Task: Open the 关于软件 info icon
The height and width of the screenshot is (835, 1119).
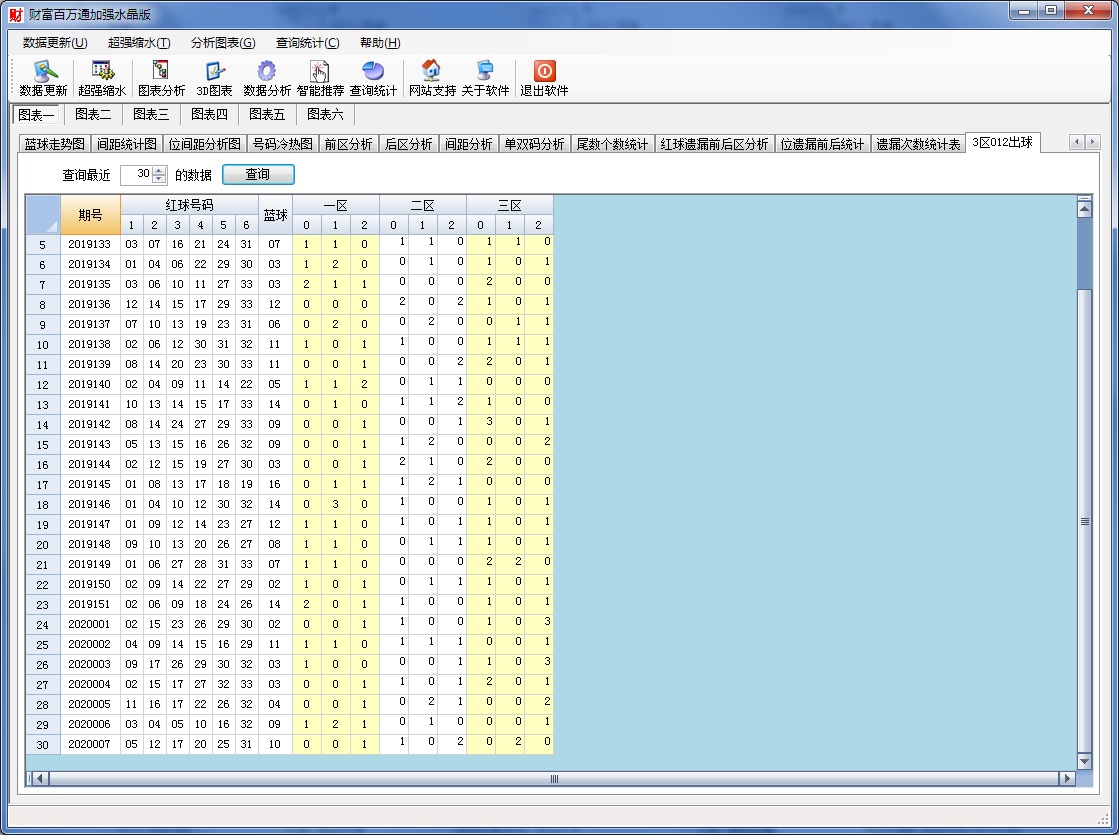Action: 485,72
